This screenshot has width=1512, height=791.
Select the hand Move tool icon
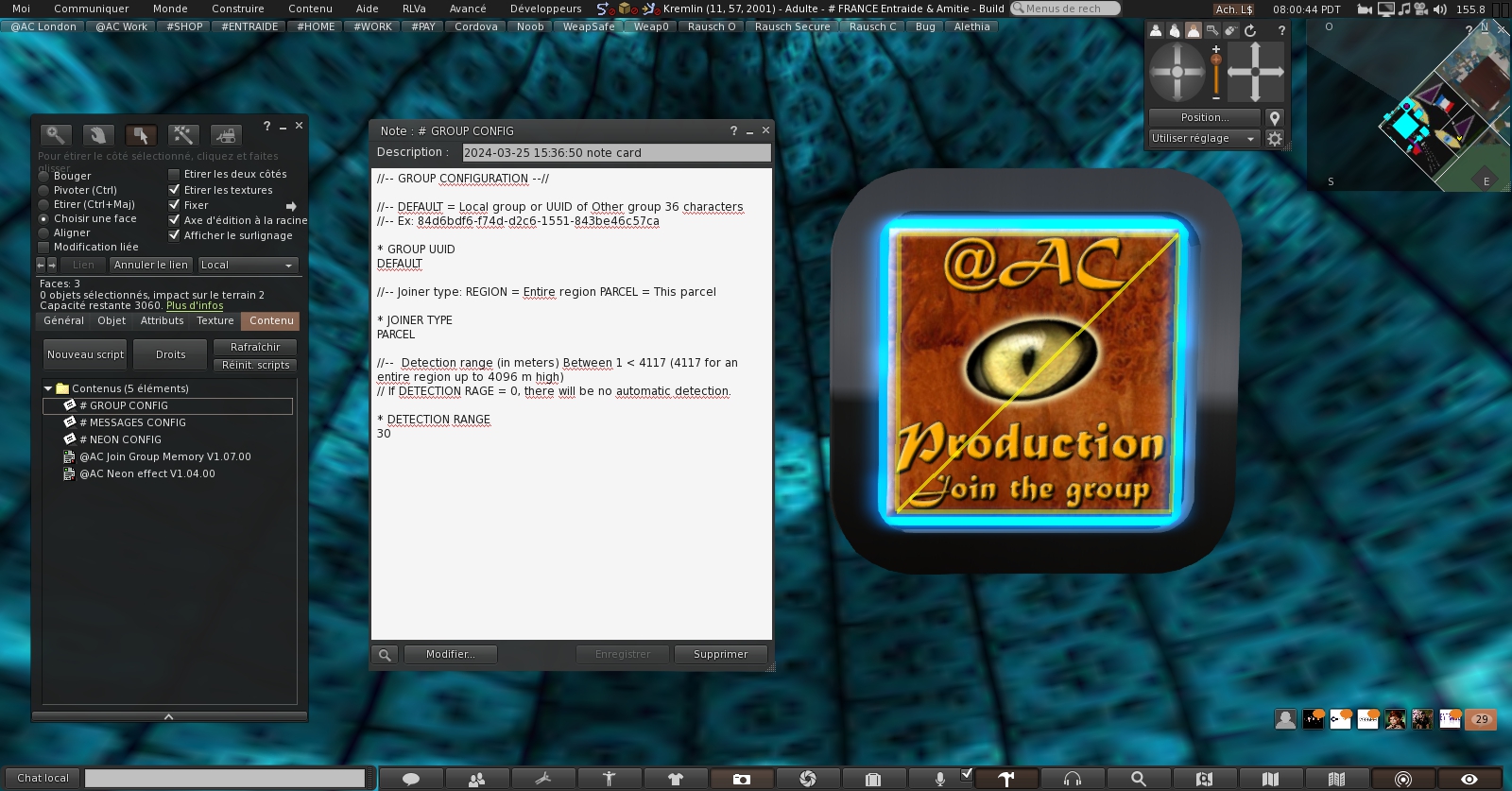pyautogui.click(x=97, y=135)
